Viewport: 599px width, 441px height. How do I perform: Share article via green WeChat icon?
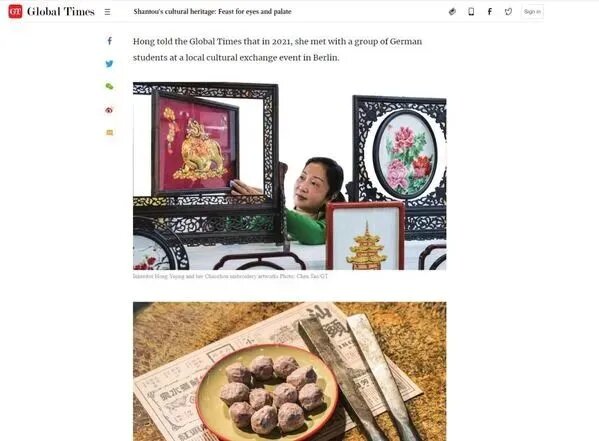tap(109, 86)
